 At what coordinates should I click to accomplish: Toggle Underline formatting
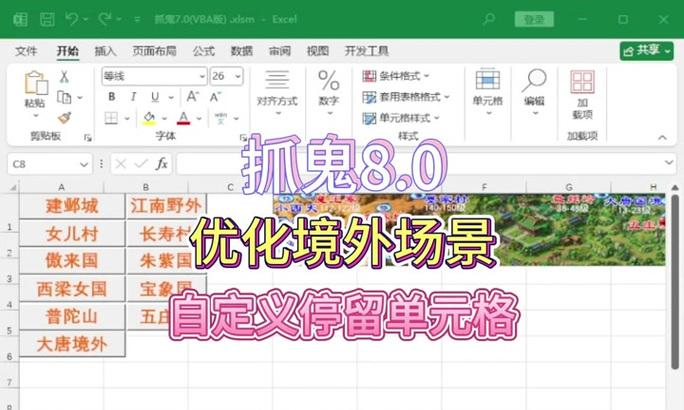pyautogui.click(x=155, y=96)
